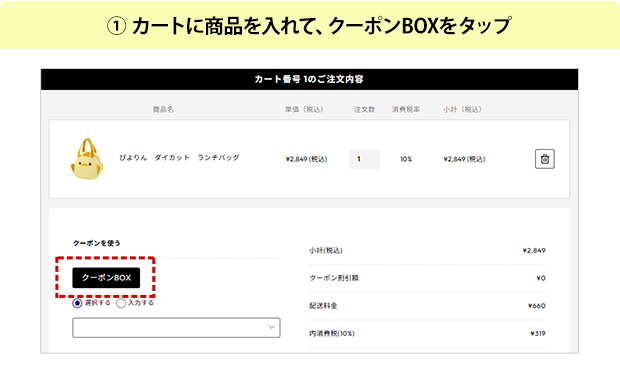Screen dimensions: 620x374
Task: Click the 小計（税込） column header
Action: (462, 110)
